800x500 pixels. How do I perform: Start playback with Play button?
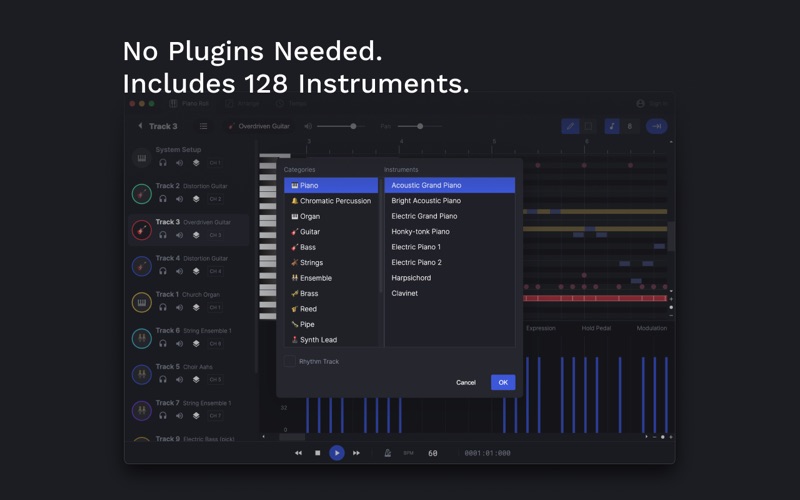337,453
